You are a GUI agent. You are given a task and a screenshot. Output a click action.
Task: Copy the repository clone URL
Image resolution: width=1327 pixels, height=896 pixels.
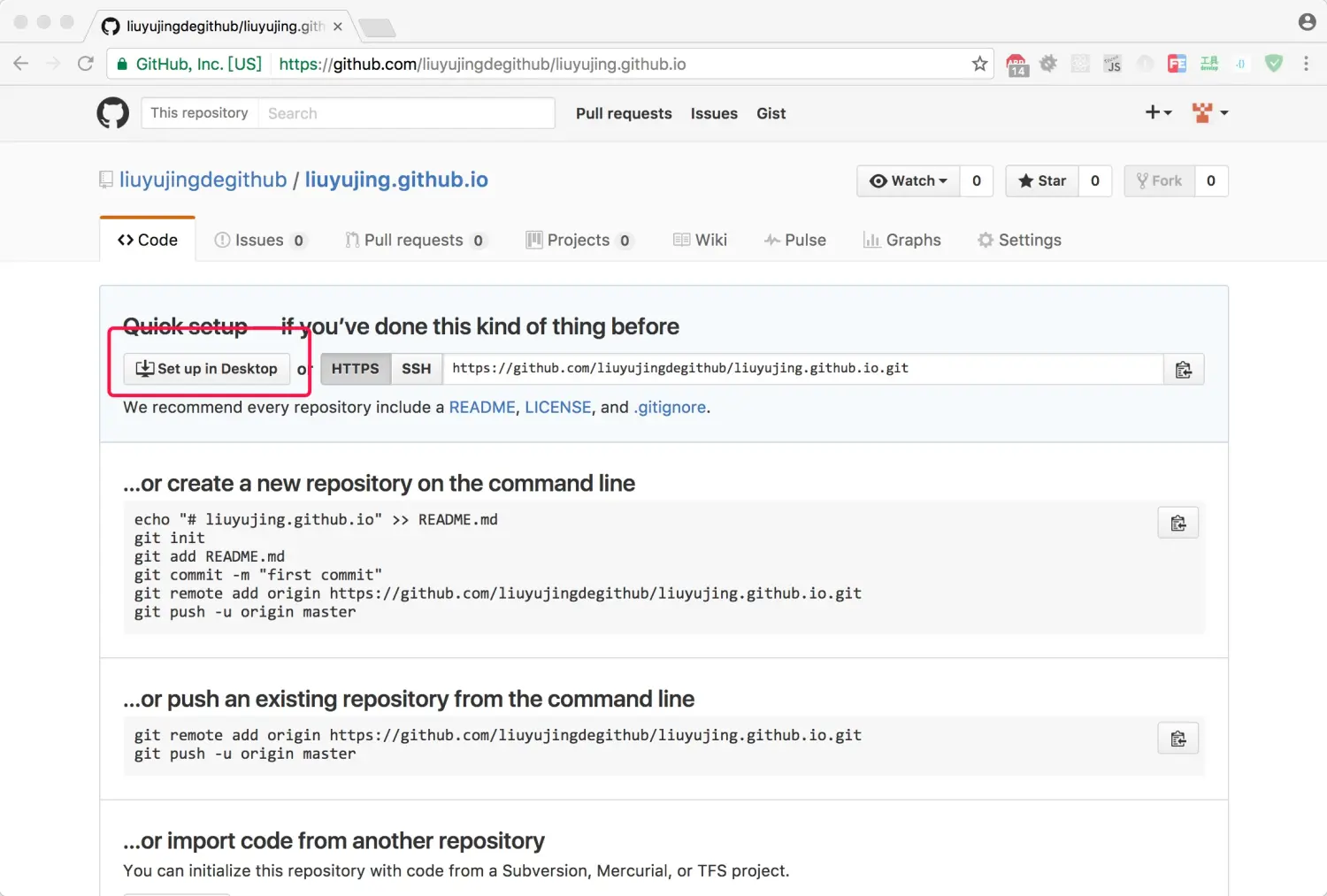click(1184, 370)
